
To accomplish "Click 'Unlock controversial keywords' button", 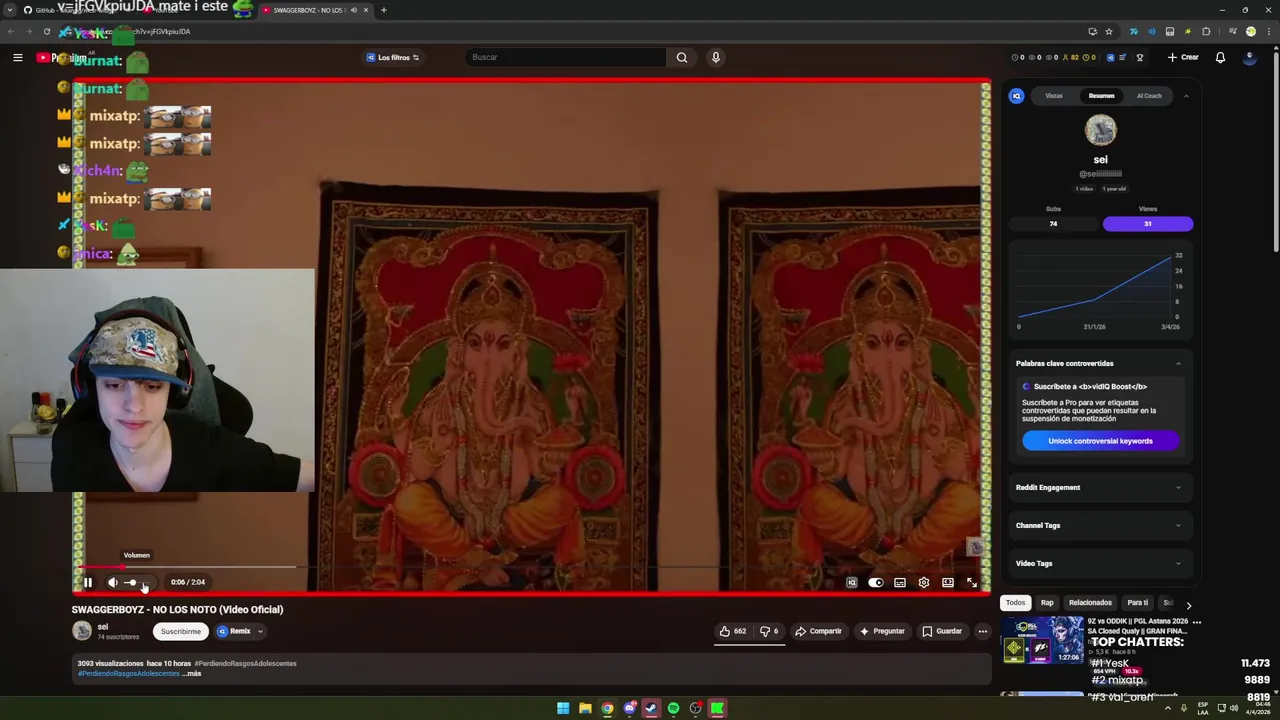I will [1100, 441].
